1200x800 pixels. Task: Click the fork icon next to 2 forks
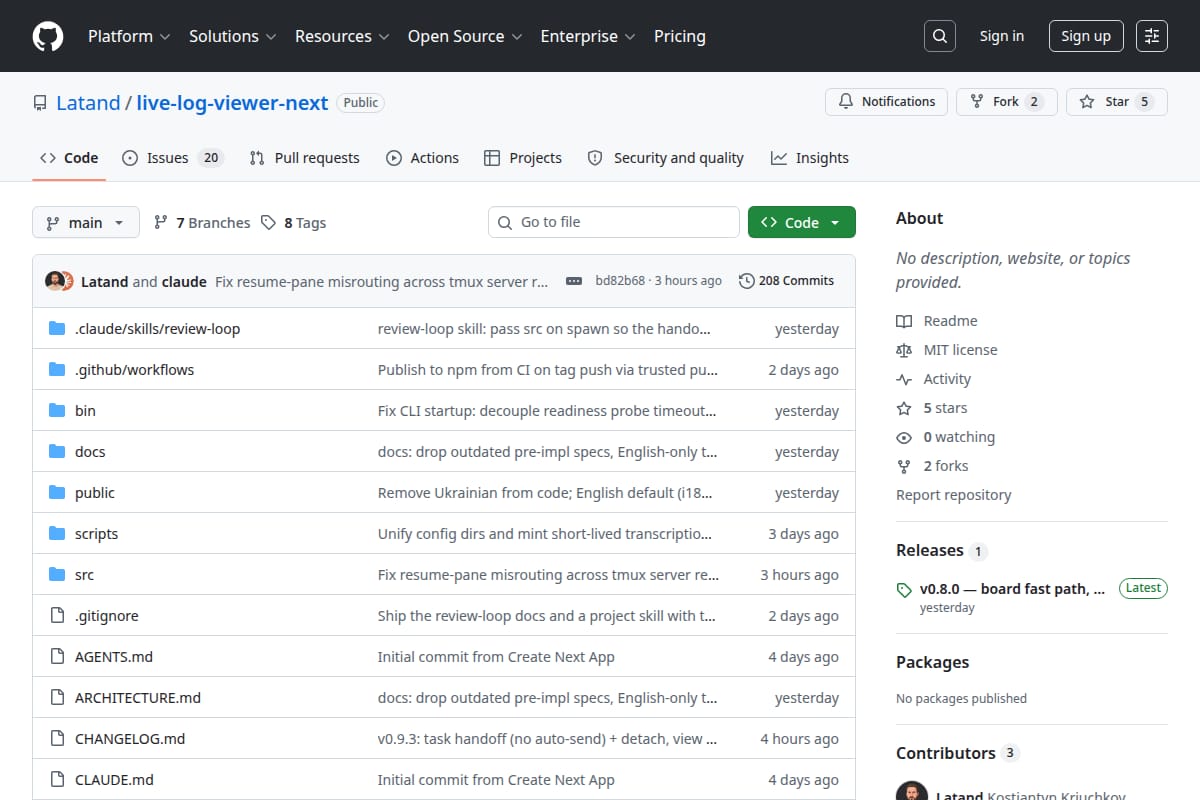click(x=904, y=466)
